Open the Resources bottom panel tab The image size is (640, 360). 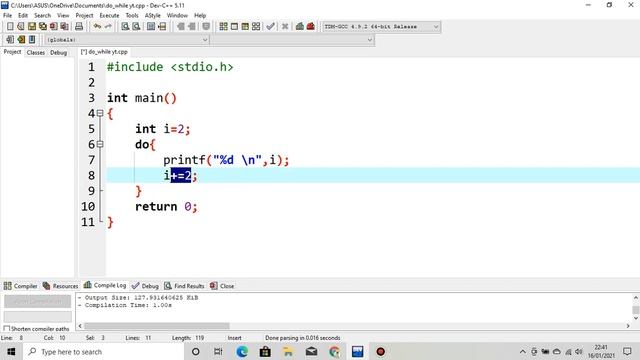pos(60,286)
